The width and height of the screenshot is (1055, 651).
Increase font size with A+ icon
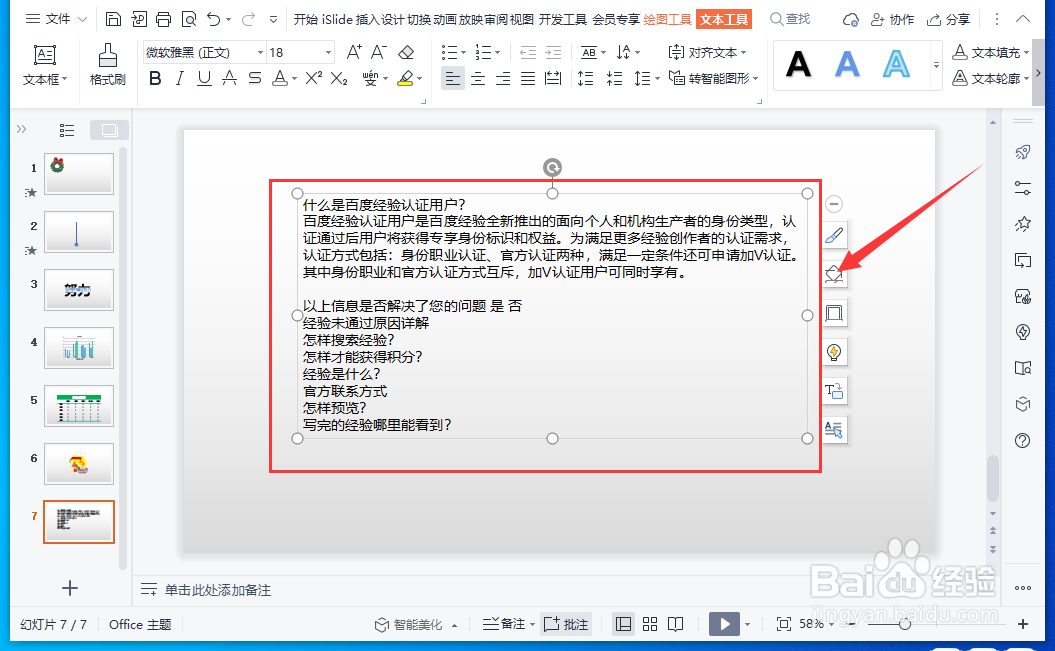click(x=354, y=52)
